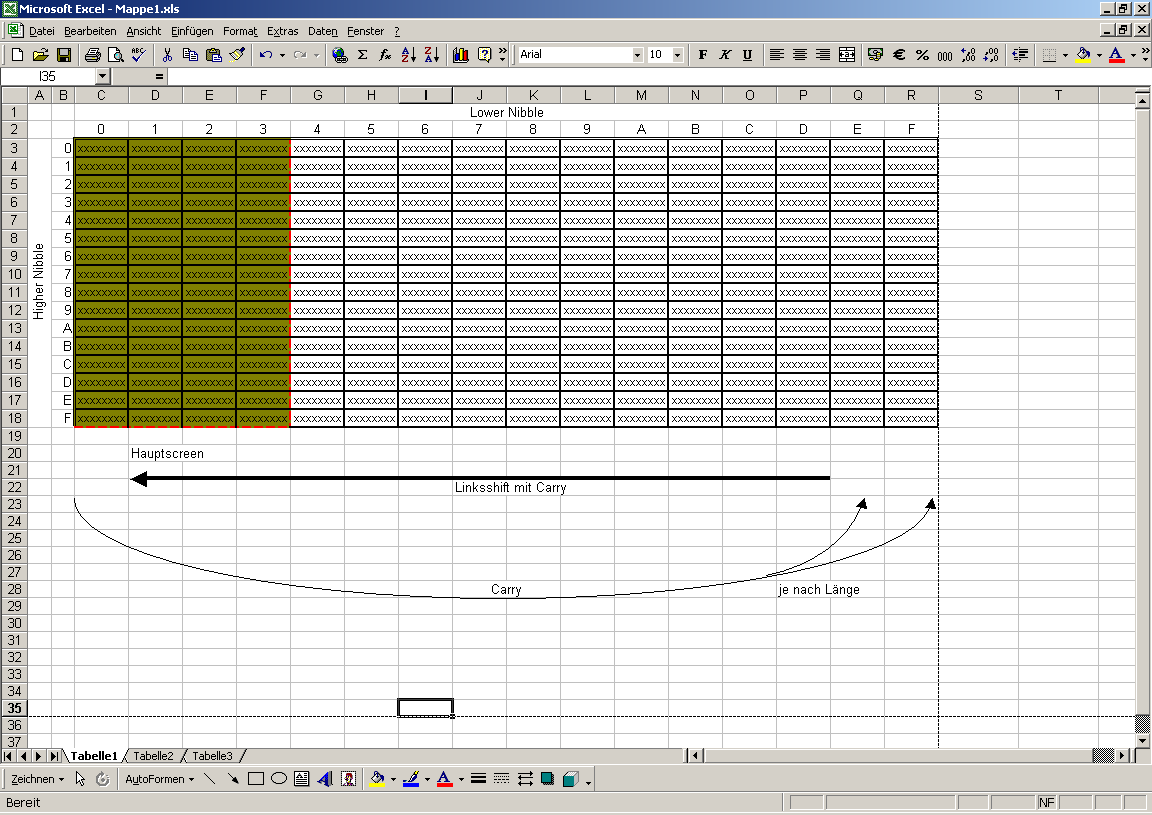This screenshot has height=815, width=1152.
Task: Apply the Euro currency format
Action: (899, 54)
